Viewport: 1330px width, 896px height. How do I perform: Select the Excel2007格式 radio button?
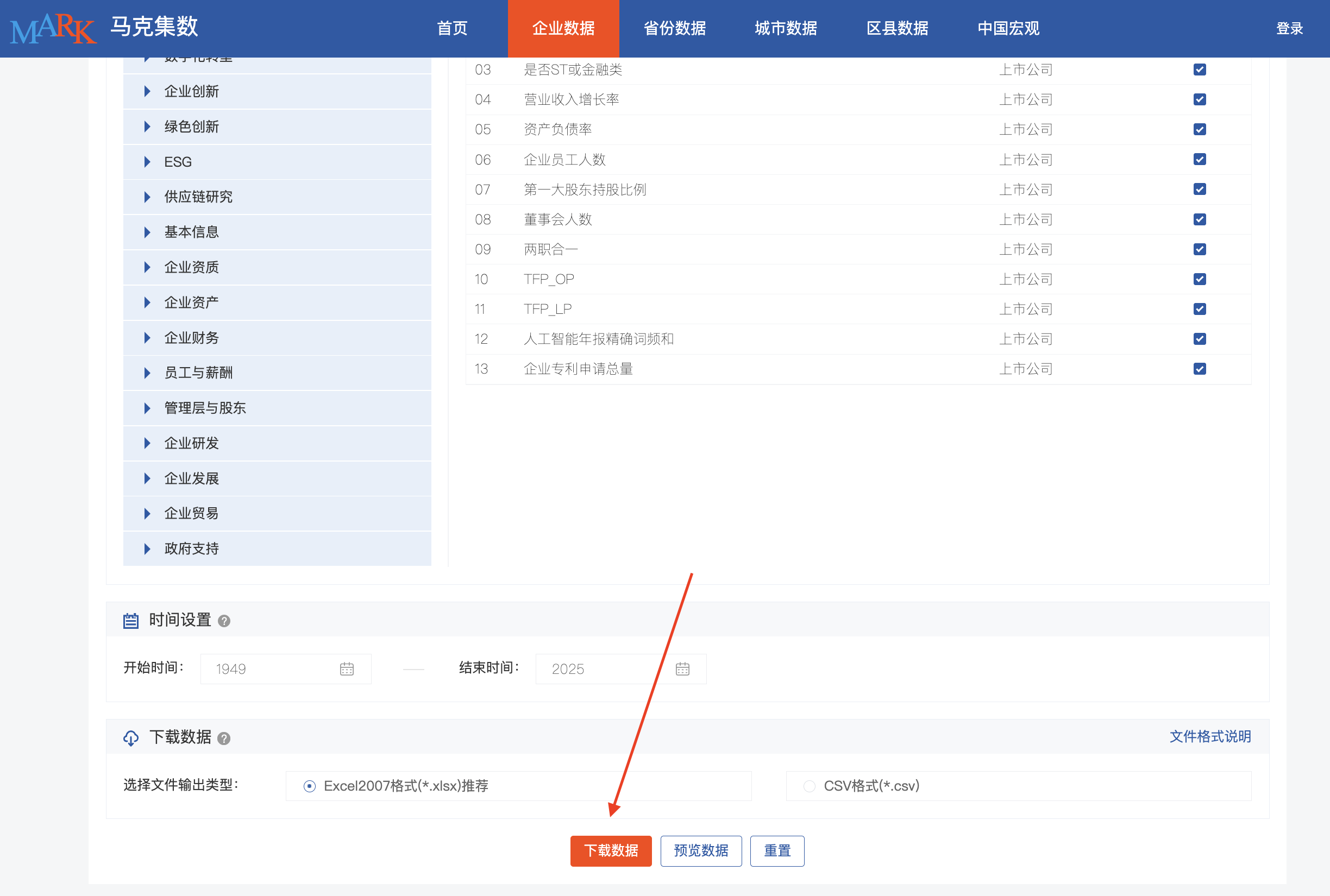click(x=309, y=786)
